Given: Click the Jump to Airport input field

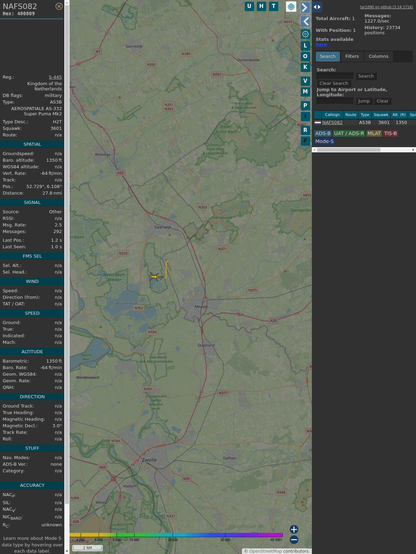Looking at the screenshot, I should 335,101.
